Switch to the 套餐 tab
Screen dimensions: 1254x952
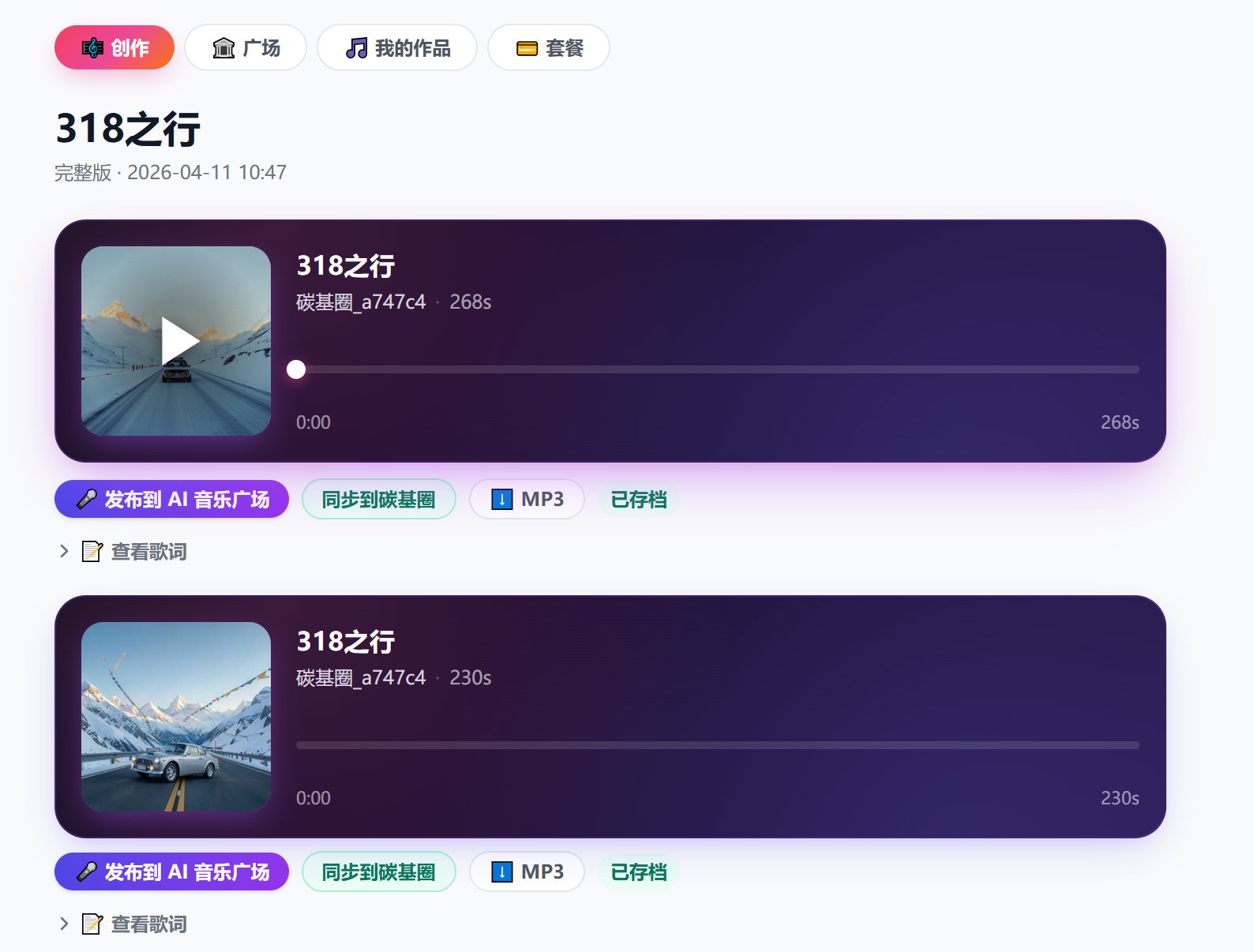point(549,48)
